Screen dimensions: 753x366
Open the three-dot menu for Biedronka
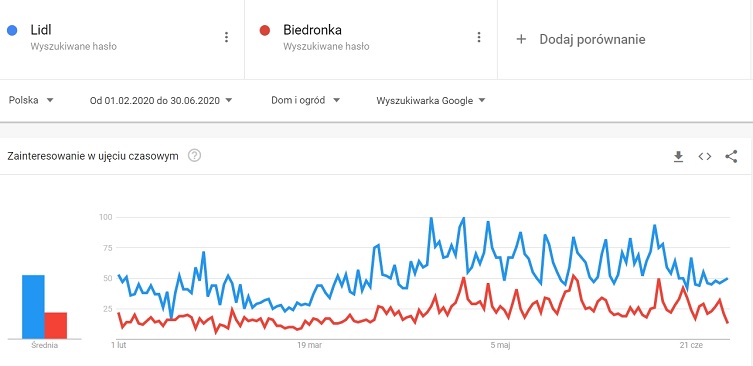point(478,37)
